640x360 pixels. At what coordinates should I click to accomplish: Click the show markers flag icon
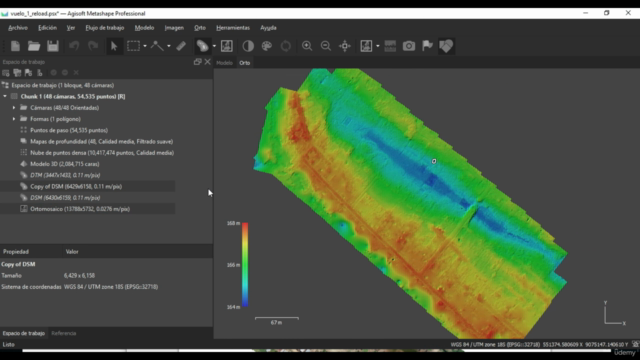[427, 46]
